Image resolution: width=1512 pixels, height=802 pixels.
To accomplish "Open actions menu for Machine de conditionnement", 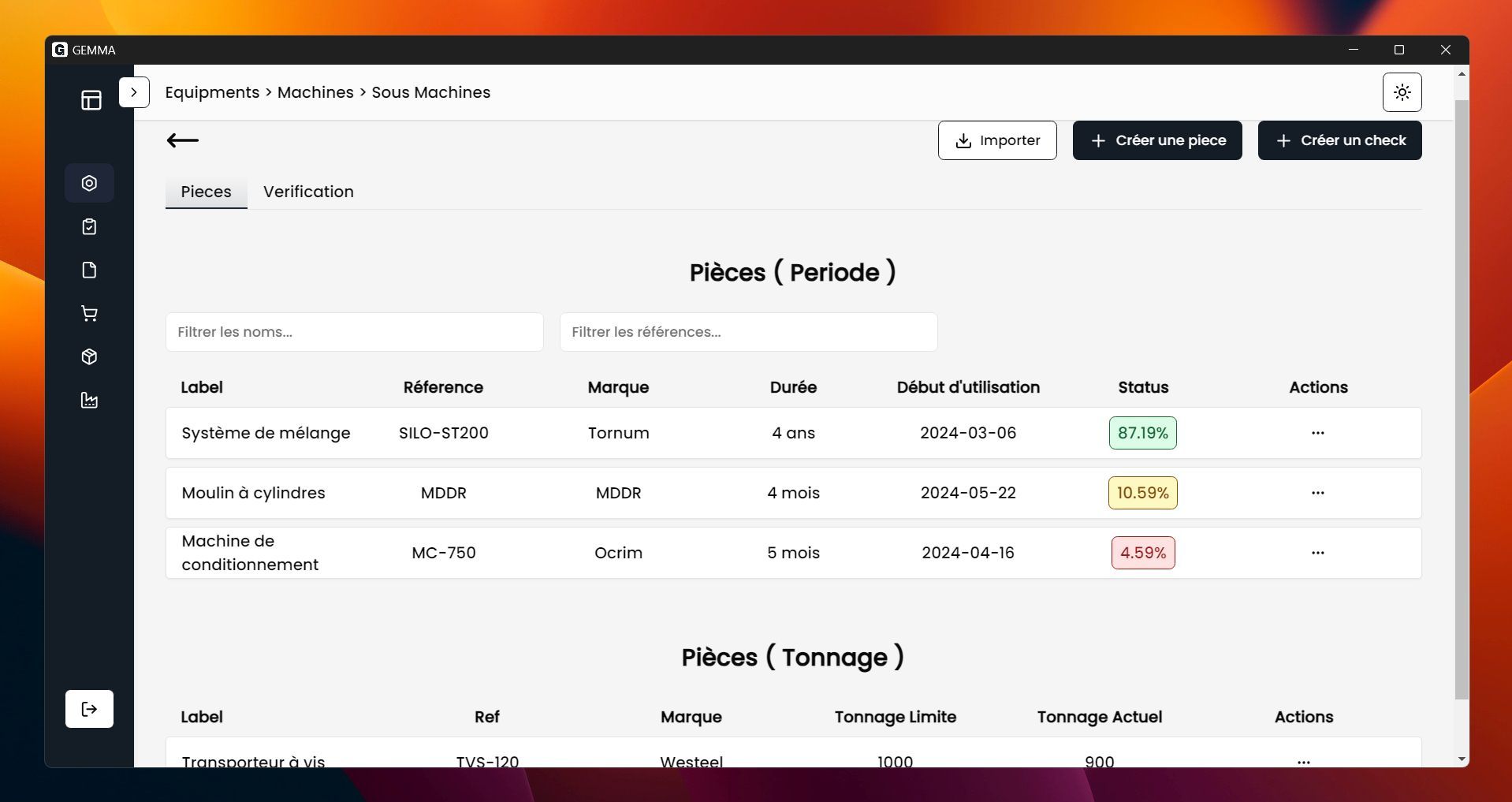I will tap(1317, 553).
